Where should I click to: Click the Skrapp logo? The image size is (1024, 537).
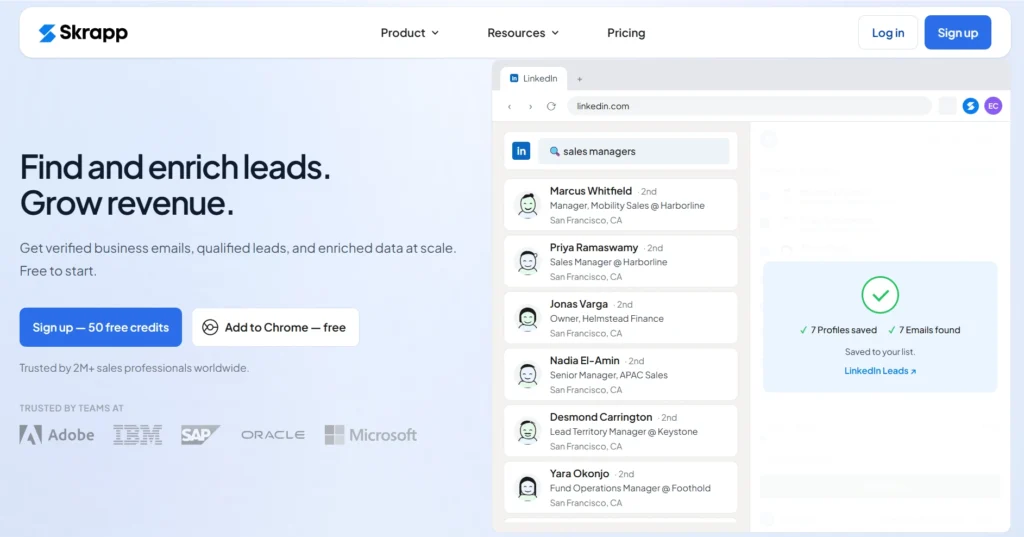[83, 33]
